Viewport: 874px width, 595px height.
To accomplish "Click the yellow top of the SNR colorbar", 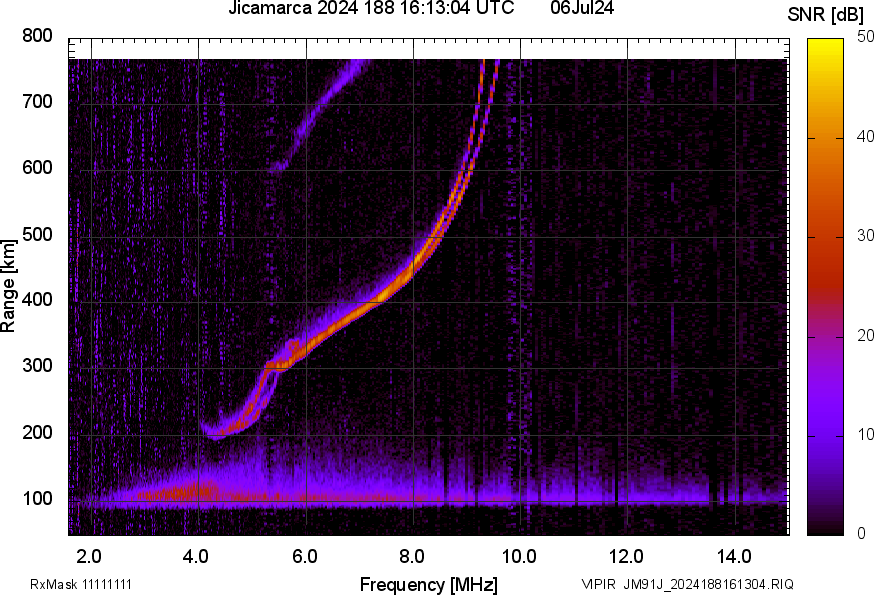I will pyautogui.click(x=826, y=44).
